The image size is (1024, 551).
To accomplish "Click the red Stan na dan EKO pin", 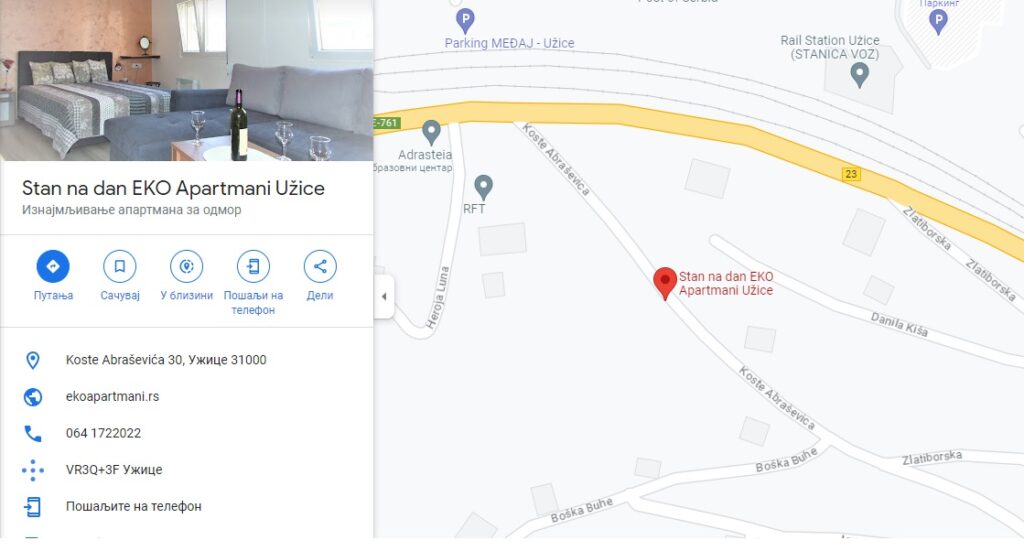I will pos(665,284).
